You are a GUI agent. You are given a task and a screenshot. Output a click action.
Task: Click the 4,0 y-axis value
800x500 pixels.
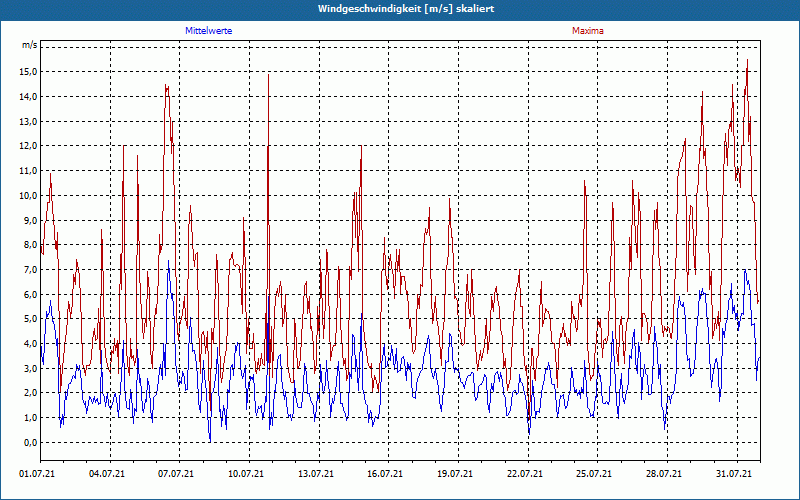pos(30,344)
